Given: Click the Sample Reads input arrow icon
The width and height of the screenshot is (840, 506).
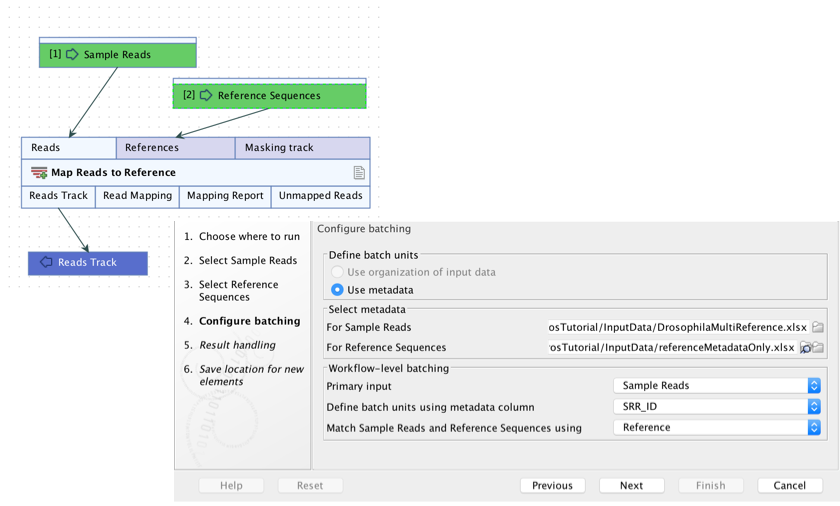Looking at the screenshot, I should point(72,55).
